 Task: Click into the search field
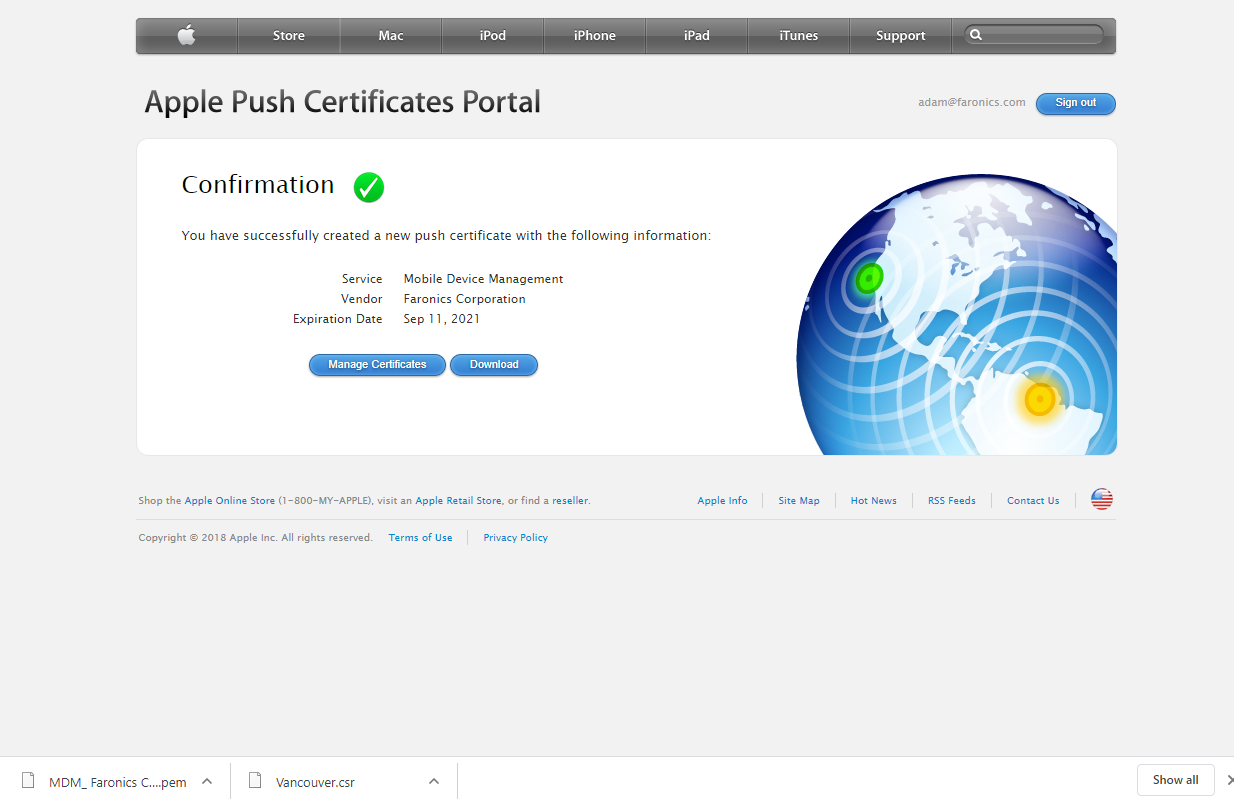click(1040, 35)
